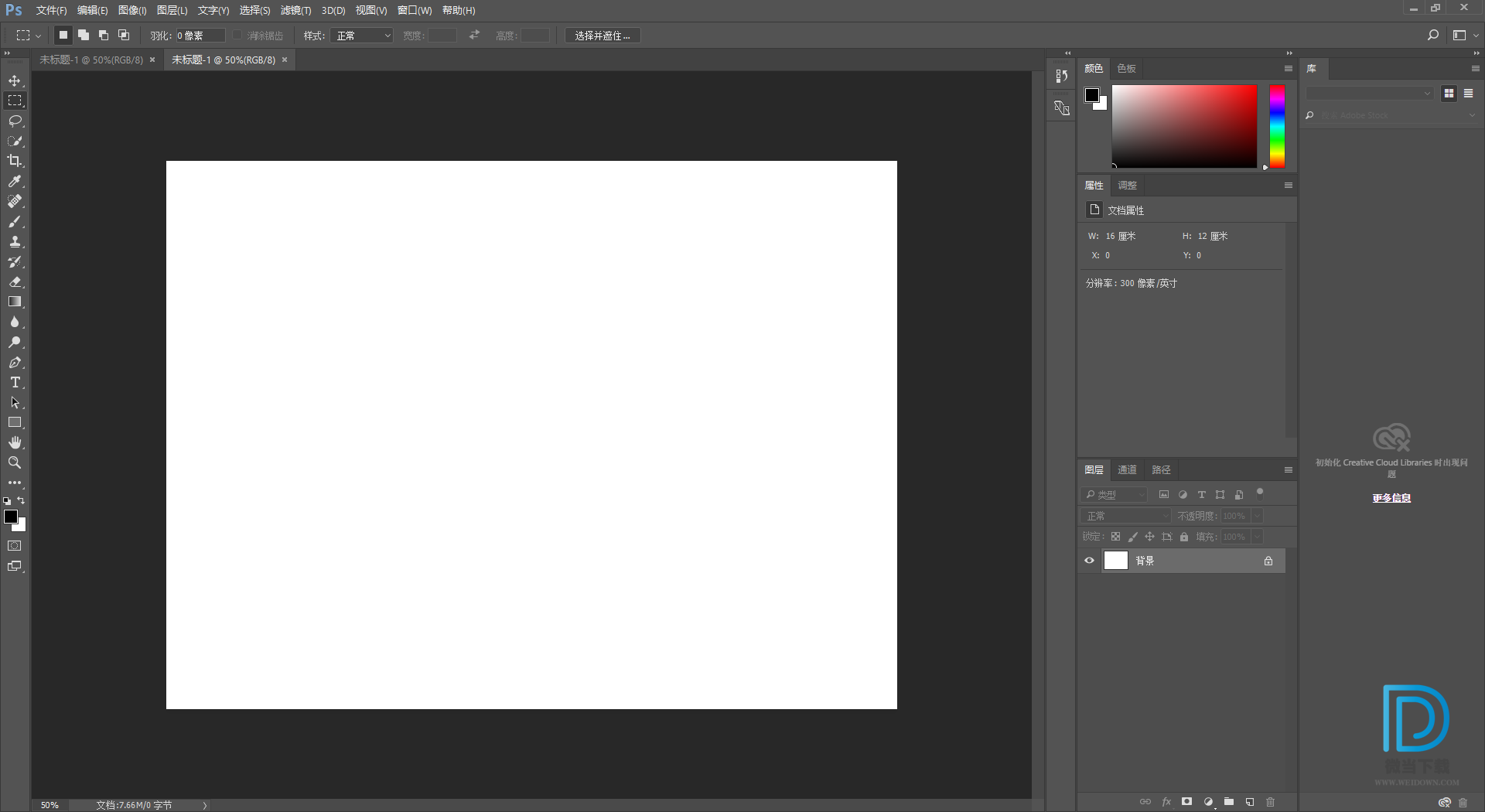Viewport: 1485px width, 812px height.
Task: Open the workspace switcher dropdown
Action: coord(1466,36)
